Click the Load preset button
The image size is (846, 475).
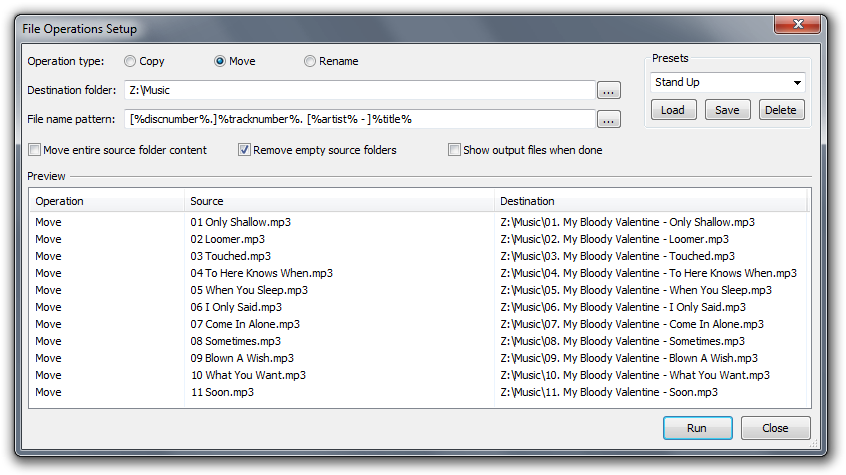(x=673, y=110)
